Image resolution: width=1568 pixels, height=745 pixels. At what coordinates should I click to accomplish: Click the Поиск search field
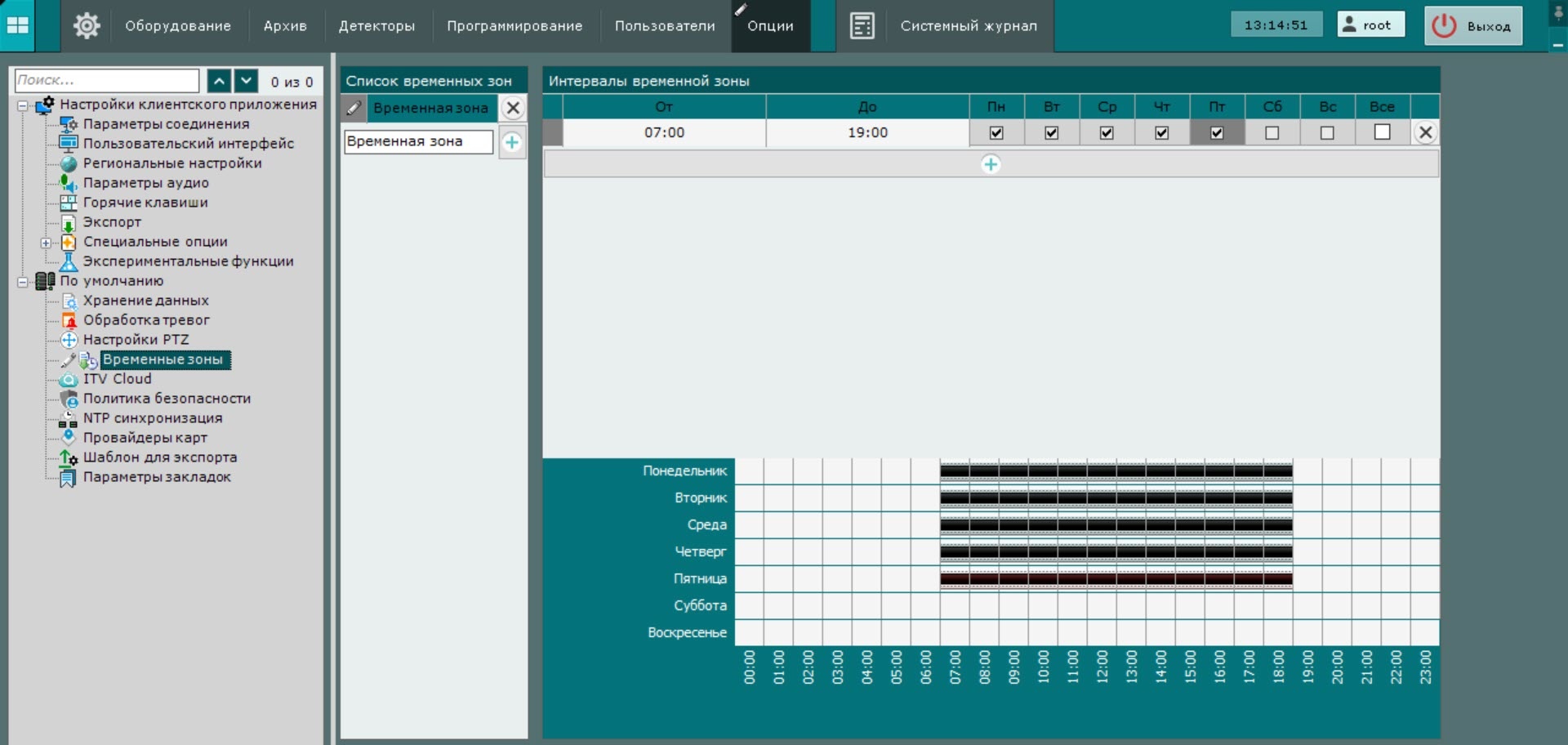tap(107, 80)
